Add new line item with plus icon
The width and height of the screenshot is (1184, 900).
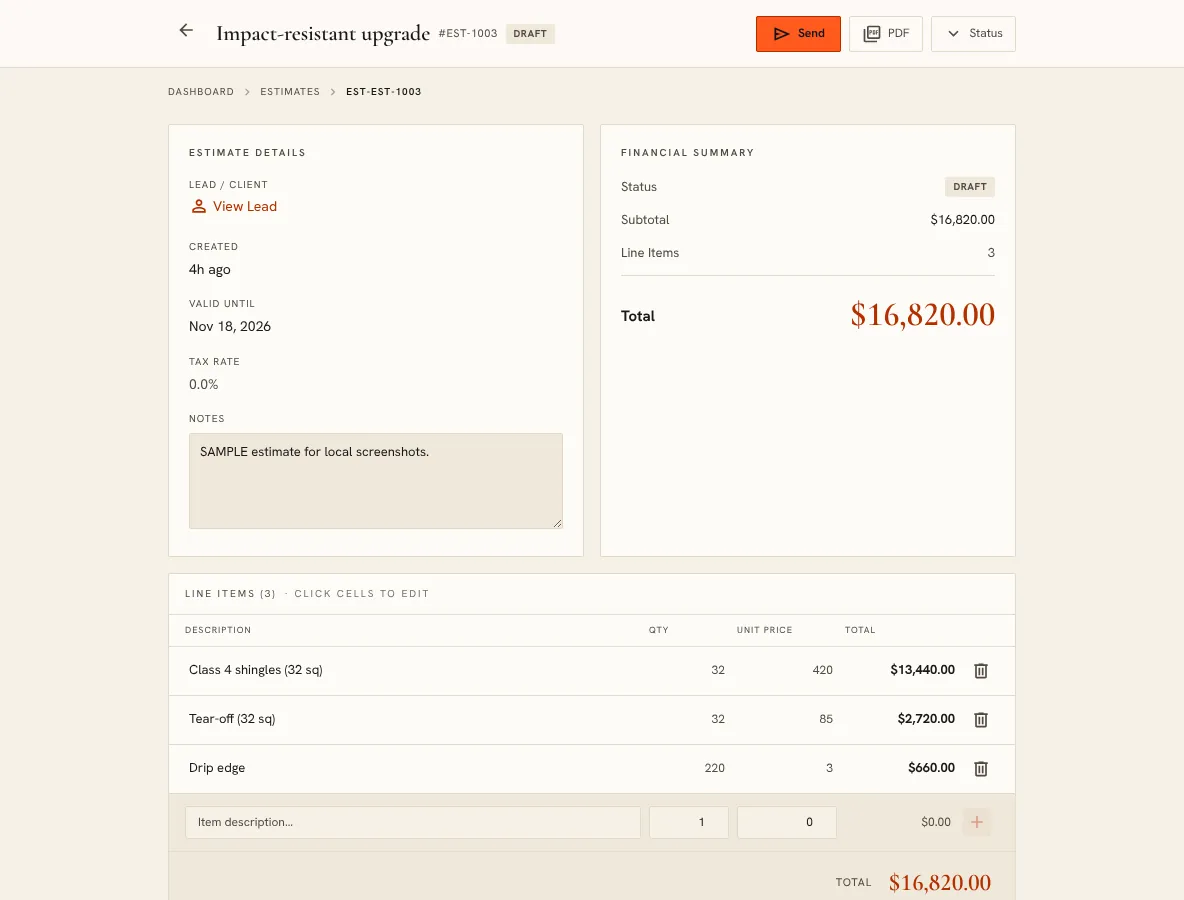click(x=976, y=822)
